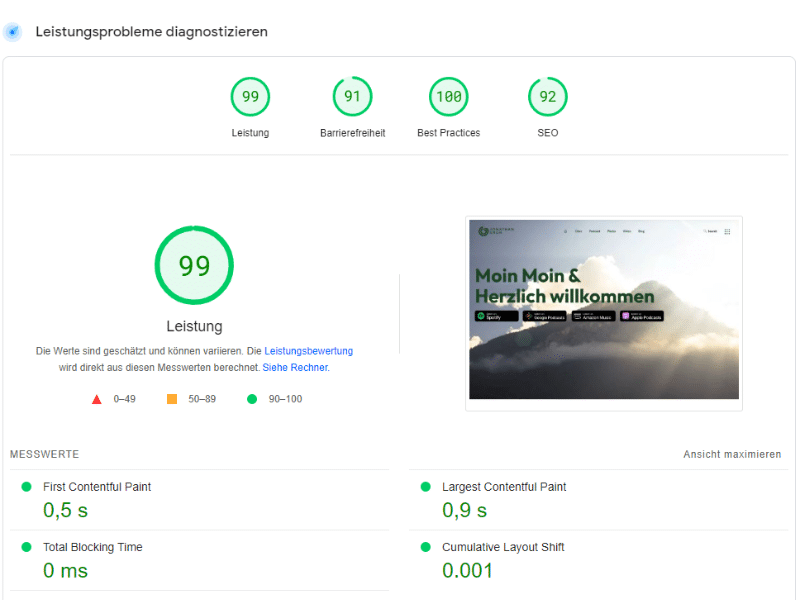Click the red triangle 0–49 legend icon
This screenshot has width=800, height=600.
click(x=97, y=399)
